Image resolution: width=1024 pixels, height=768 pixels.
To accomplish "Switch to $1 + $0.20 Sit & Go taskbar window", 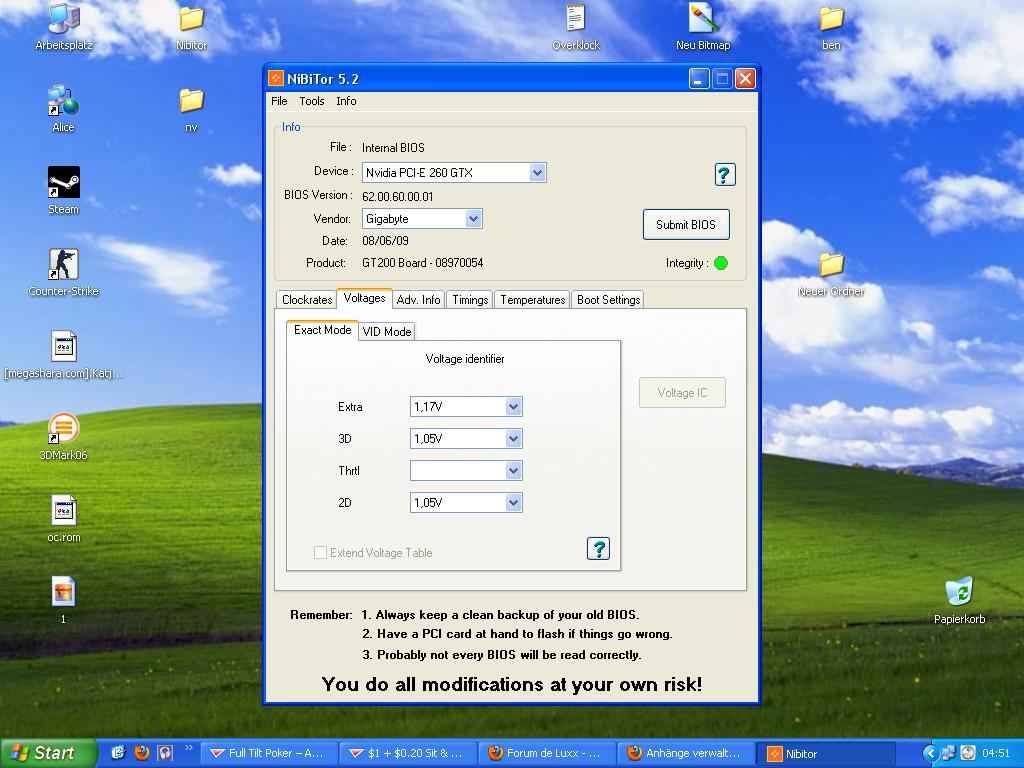I will [409, 753].
